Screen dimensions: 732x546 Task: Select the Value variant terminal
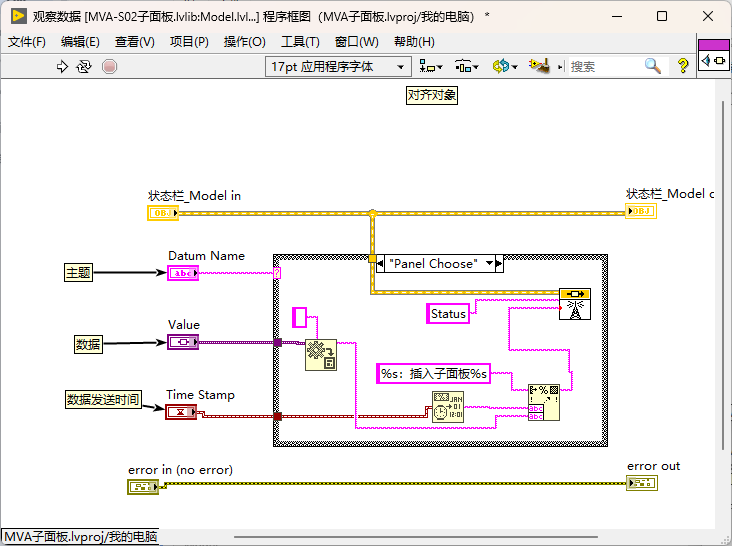(183, 342)
